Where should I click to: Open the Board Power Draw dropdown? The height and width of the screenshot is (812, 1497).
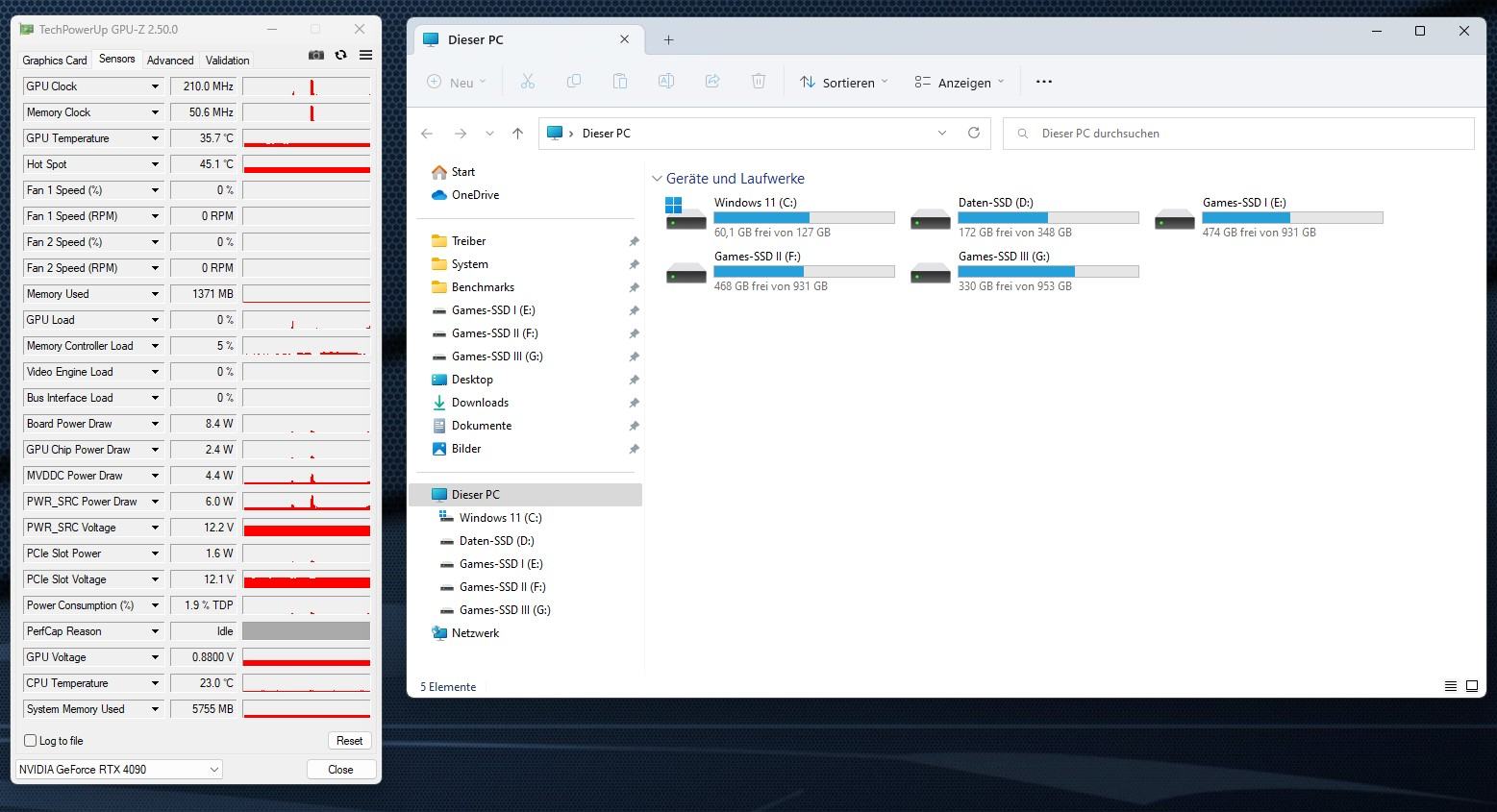(x=155, y=424)
